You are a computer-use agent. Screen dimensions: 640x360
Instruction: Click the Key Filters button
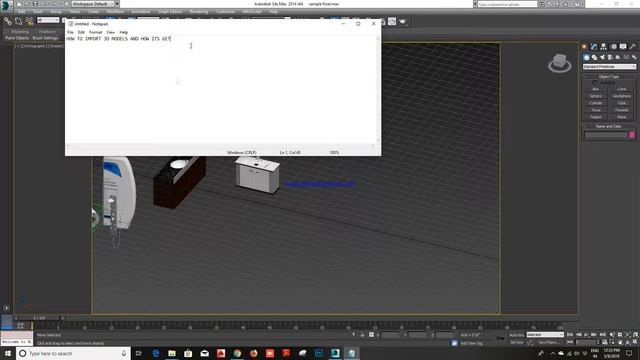click(x=548, y=342)
